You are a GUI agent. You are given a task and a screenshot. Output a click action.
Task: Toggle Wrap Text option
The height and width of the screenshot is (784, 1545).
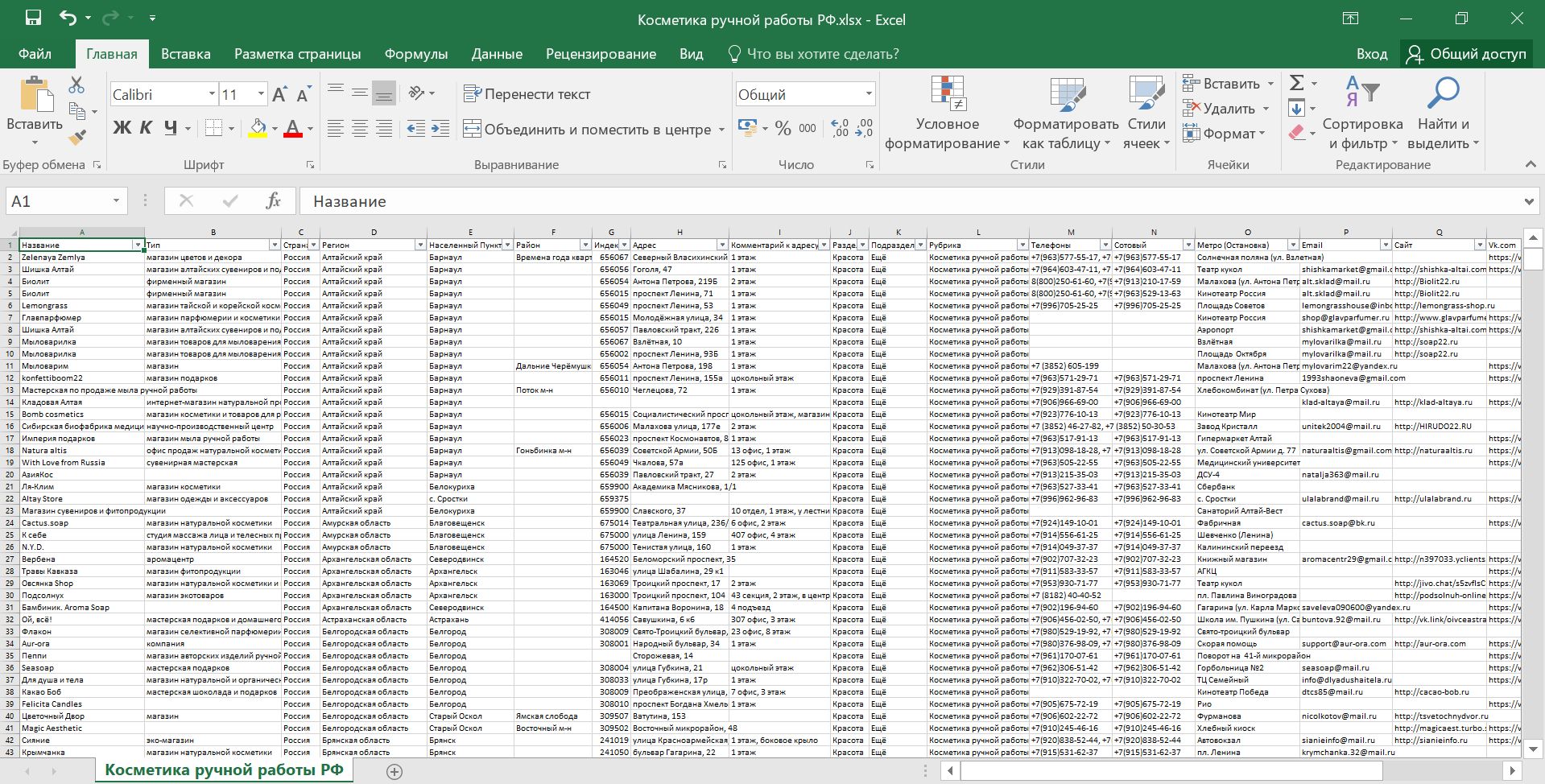(527, 94)
